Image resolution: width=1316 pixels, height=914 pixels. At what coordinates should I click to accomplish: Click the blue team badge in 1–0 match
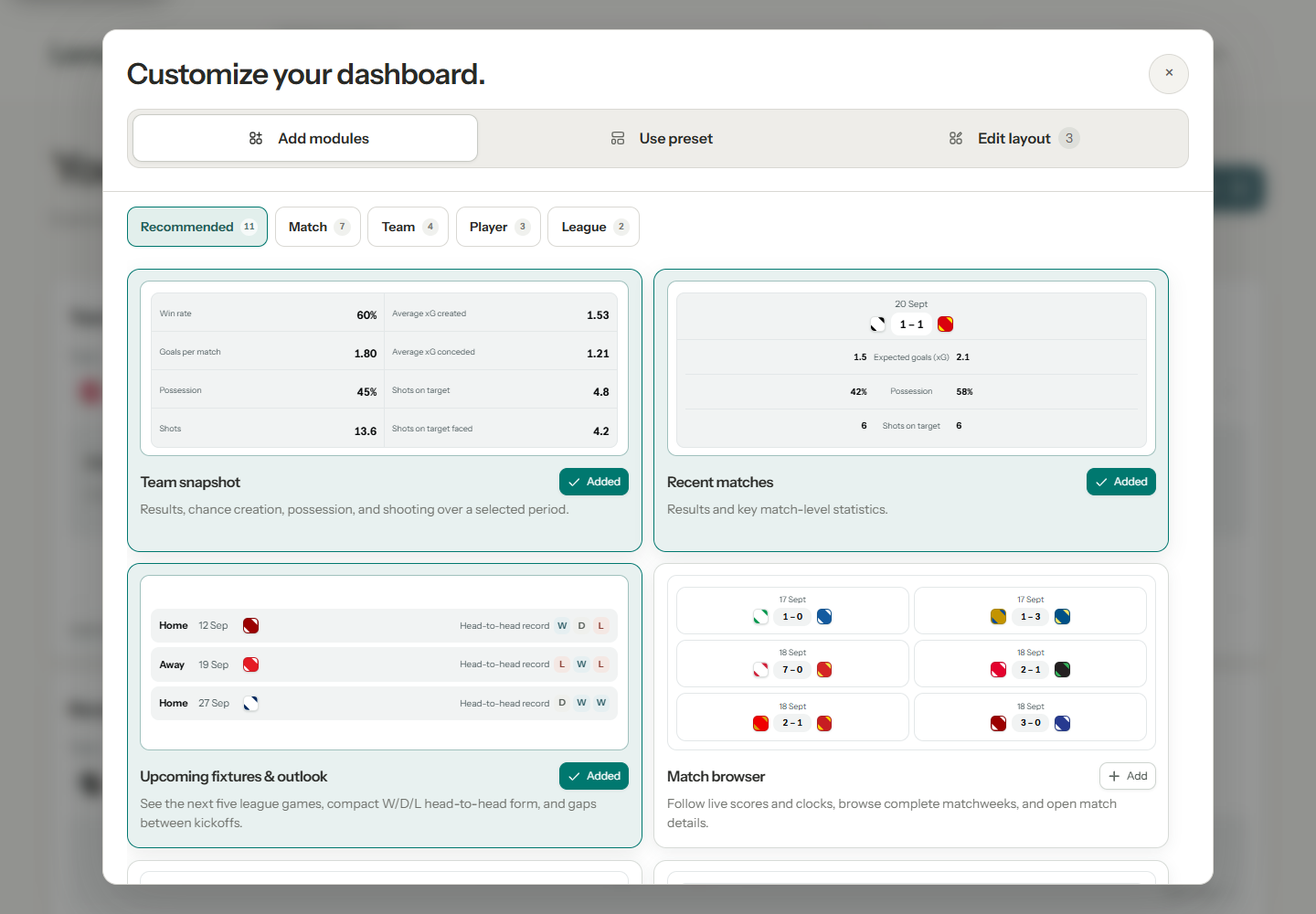click(x=824, y=617)
